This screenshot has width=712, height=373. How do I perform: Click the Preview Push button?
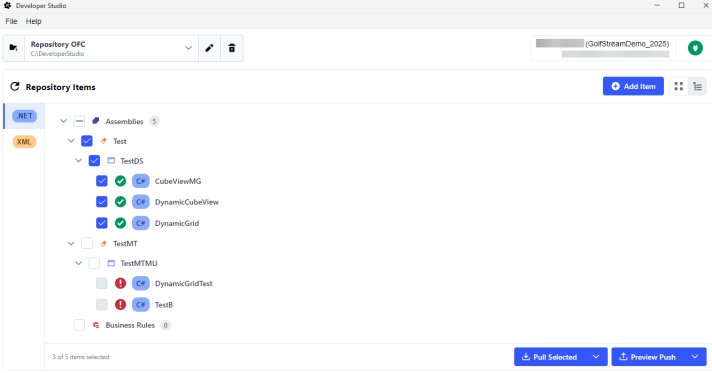[x=648, y=357]
